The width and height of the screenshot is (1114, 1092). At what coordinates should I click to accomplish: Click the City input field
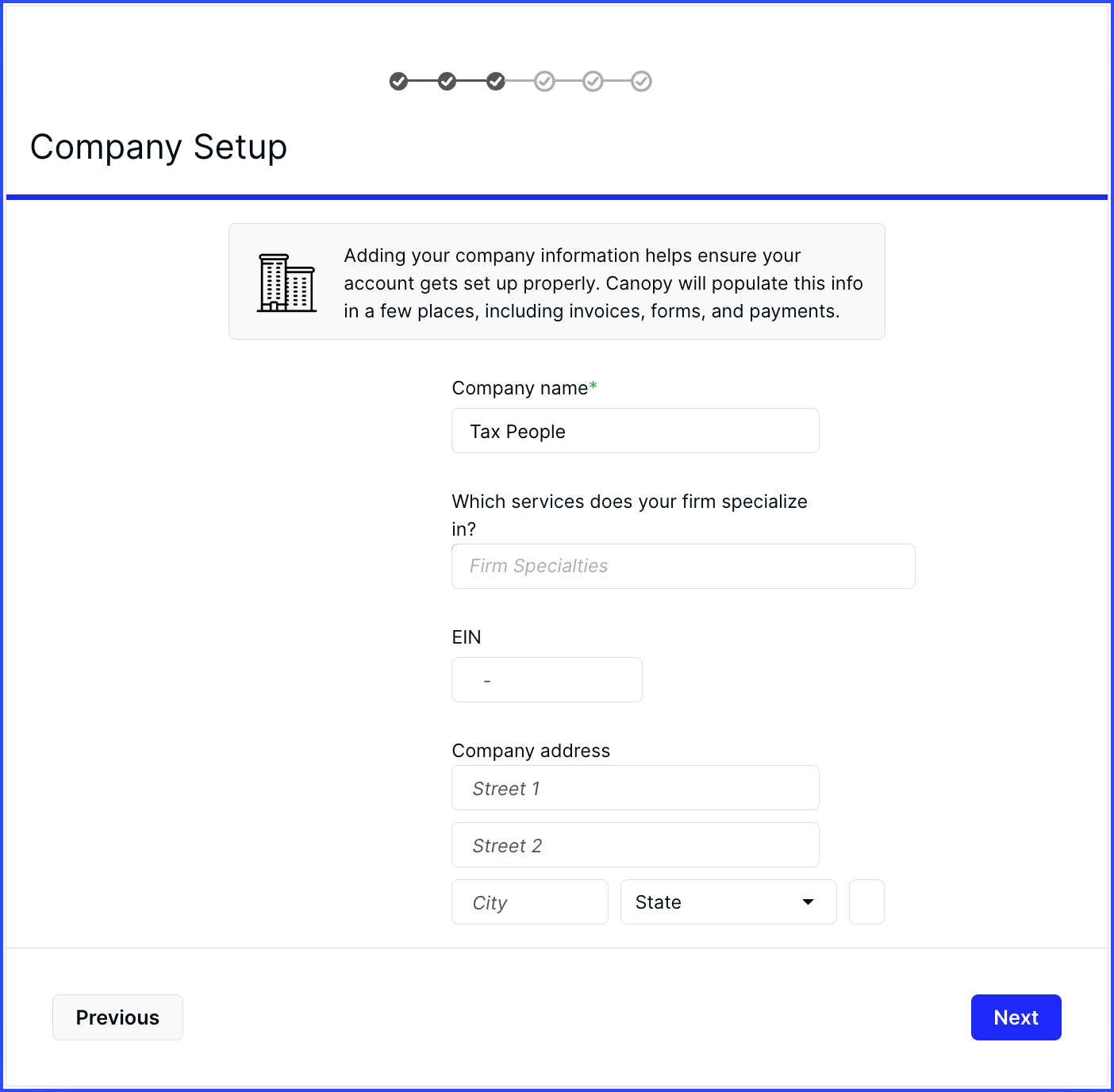point(530,902)
